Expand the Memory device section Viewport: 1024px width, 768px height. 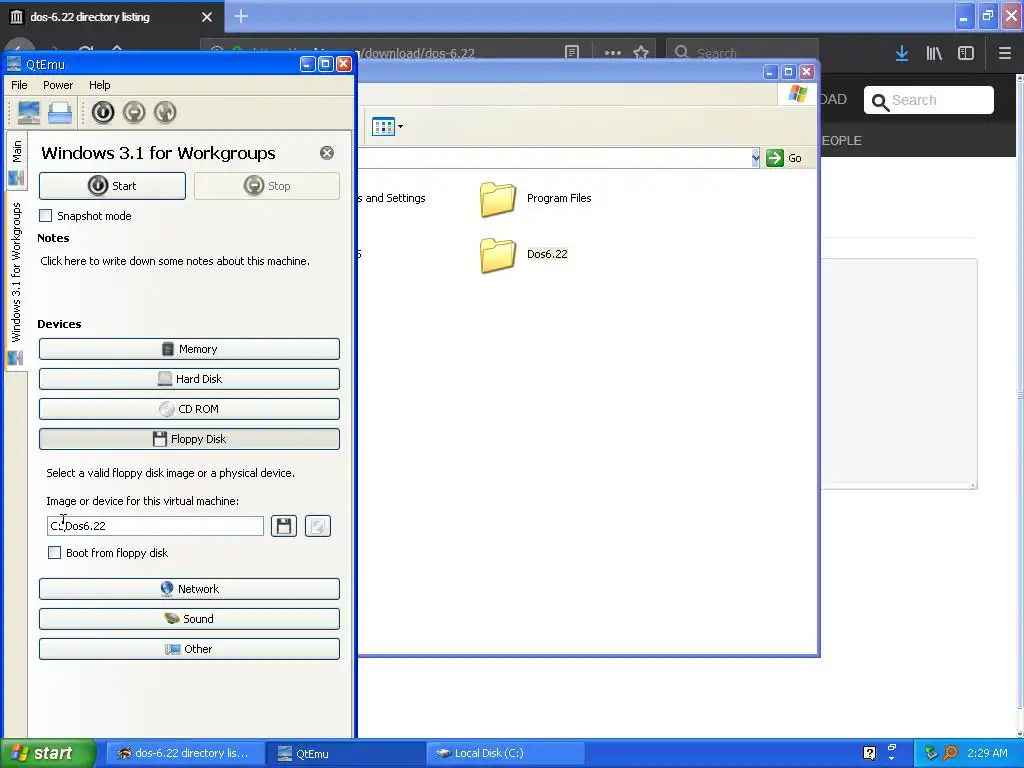click(189, 349)
